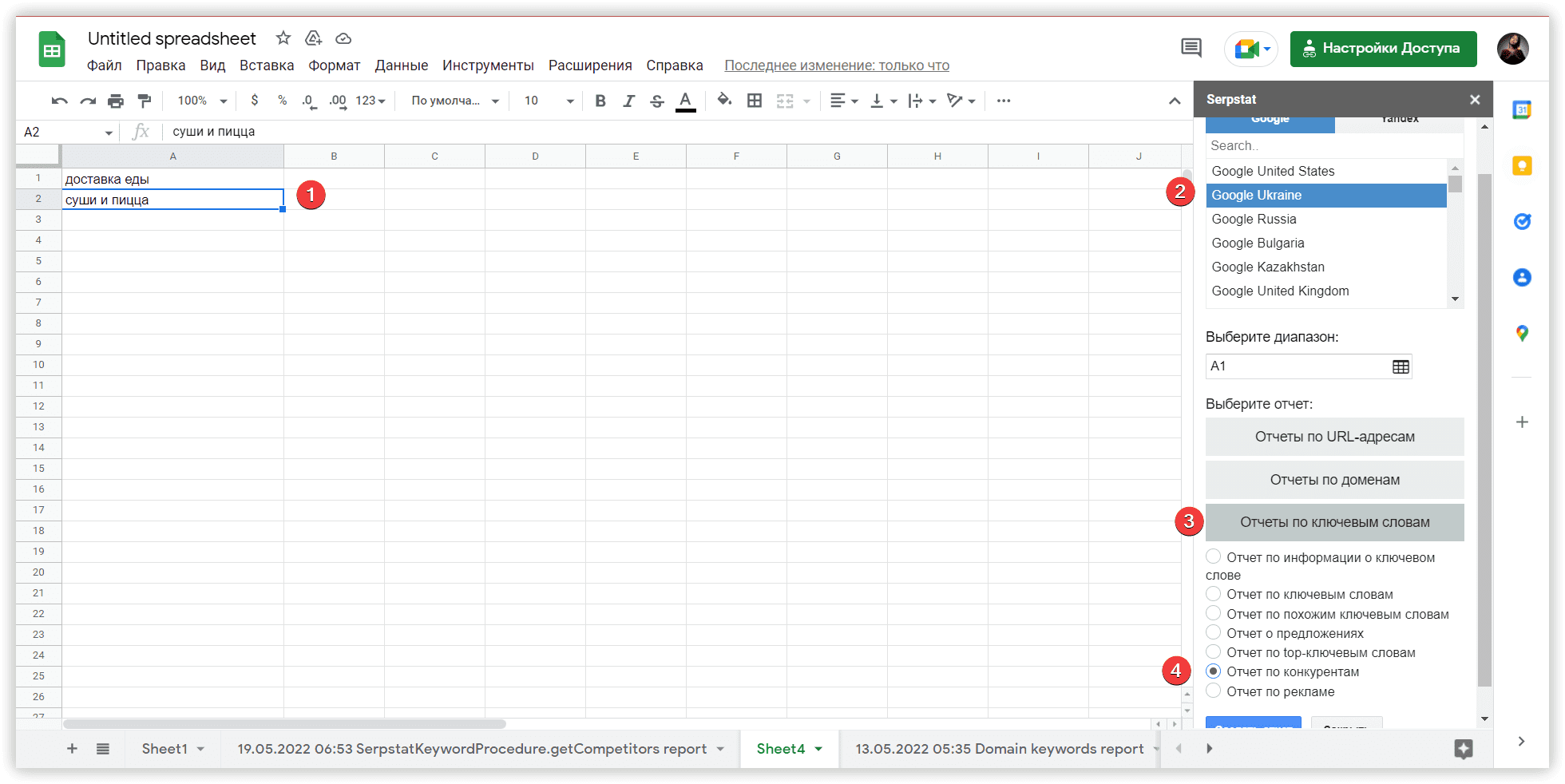Open the Вставка menu
Screen dimensions: 1565x784
[267, 65]
